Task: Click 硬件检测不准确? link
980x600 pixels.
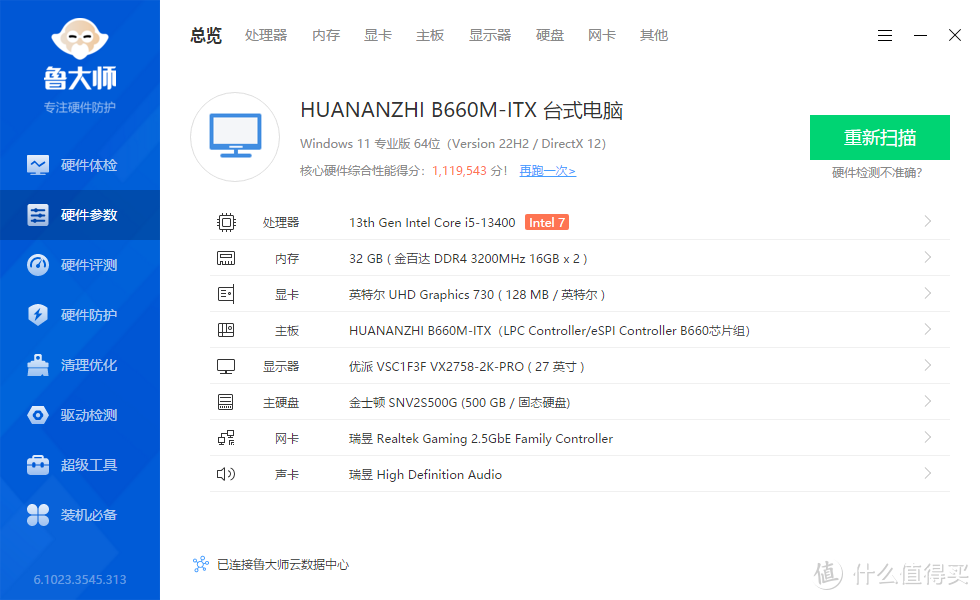Action: click(x=877, y=172)
